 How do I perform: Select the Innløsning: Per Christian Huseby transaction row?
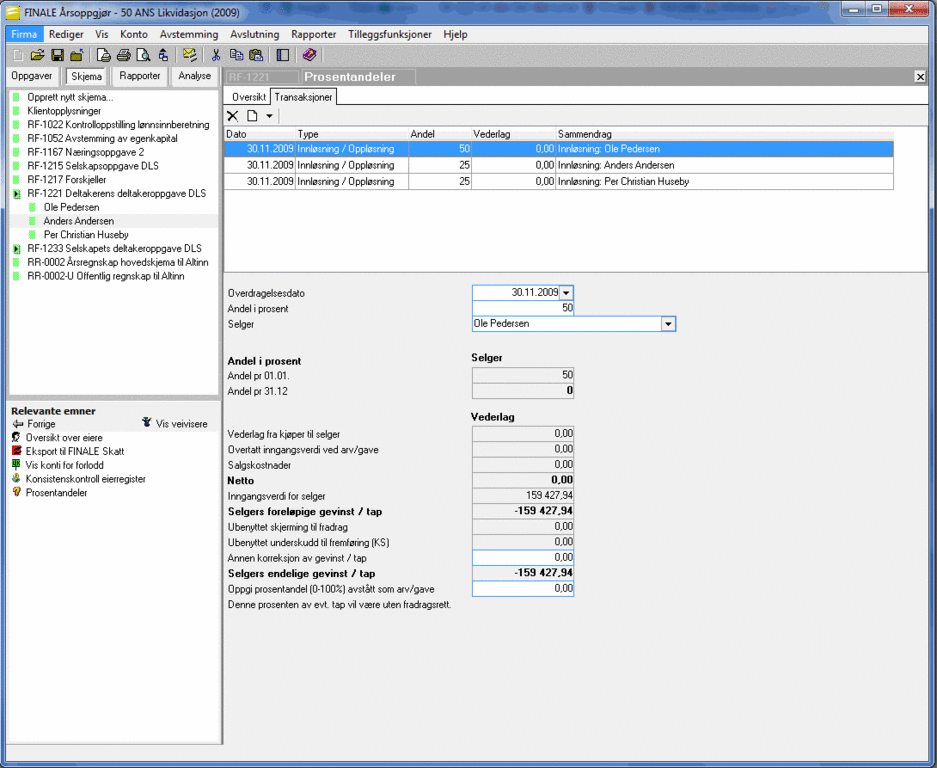pyautogui.click(x=559, y=182)
